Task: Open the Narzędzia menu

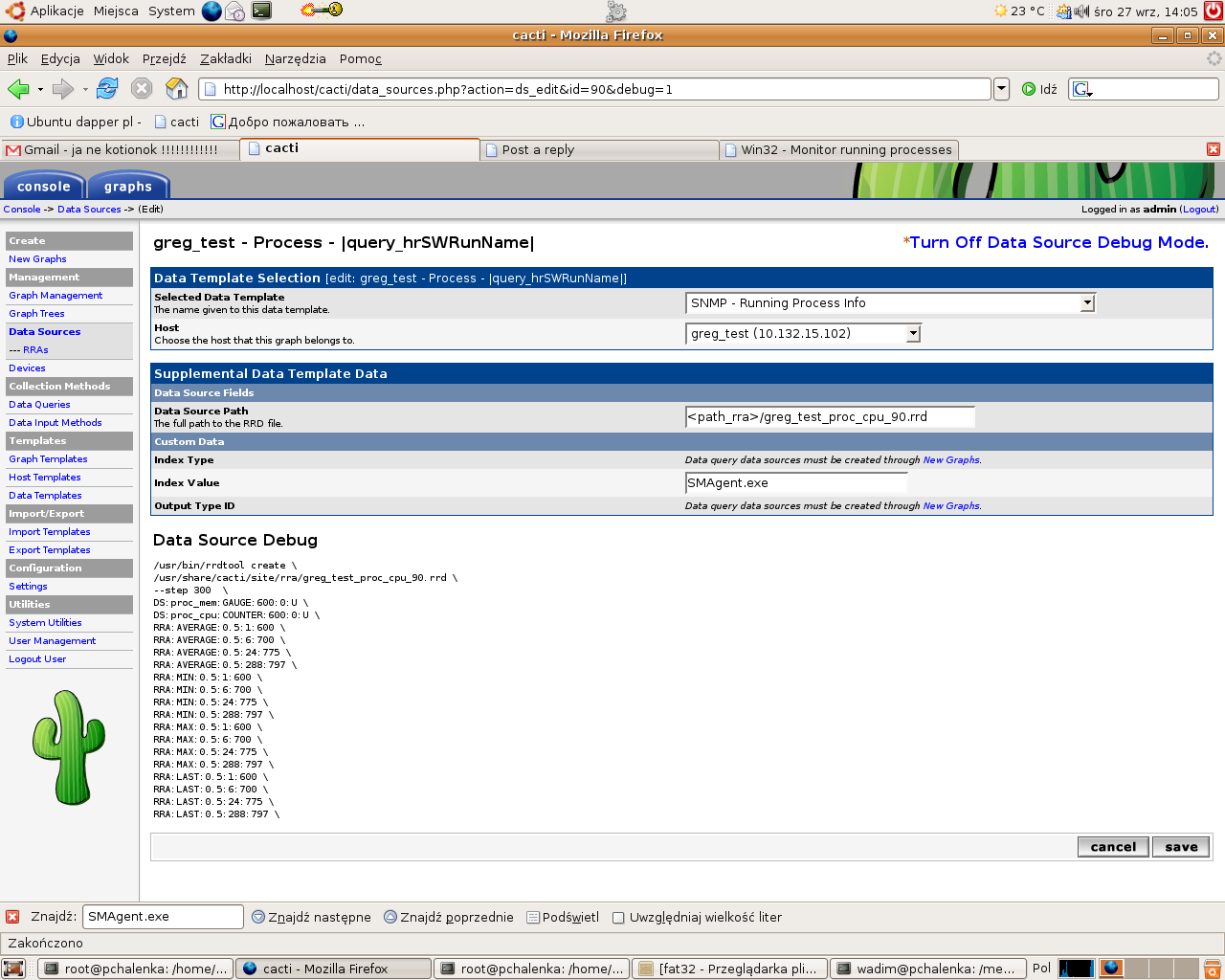Action: pyautogui.click(x=295, y=58)
